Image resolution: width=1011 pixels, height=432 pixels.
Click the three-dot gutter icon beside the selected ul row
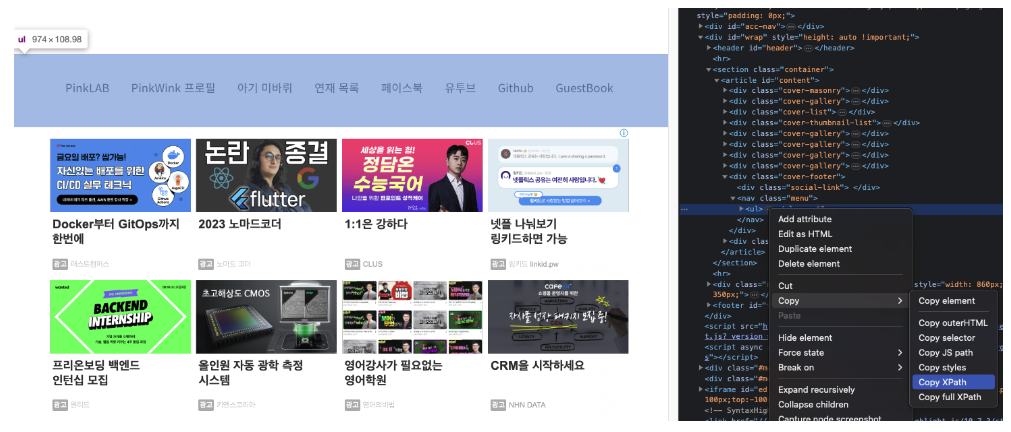(x=683, y=209)
